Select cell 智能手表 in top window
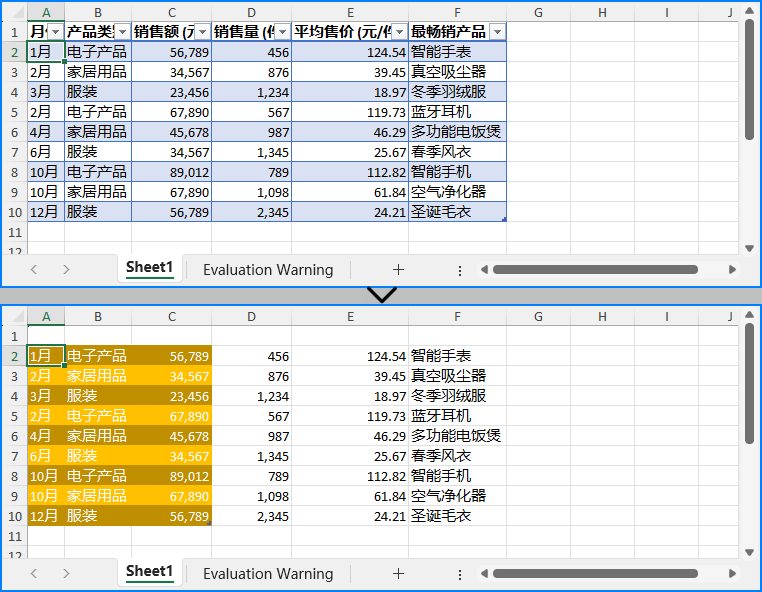Image resolution: width=762 pixels, height=592 pixels. coord(457,52)
